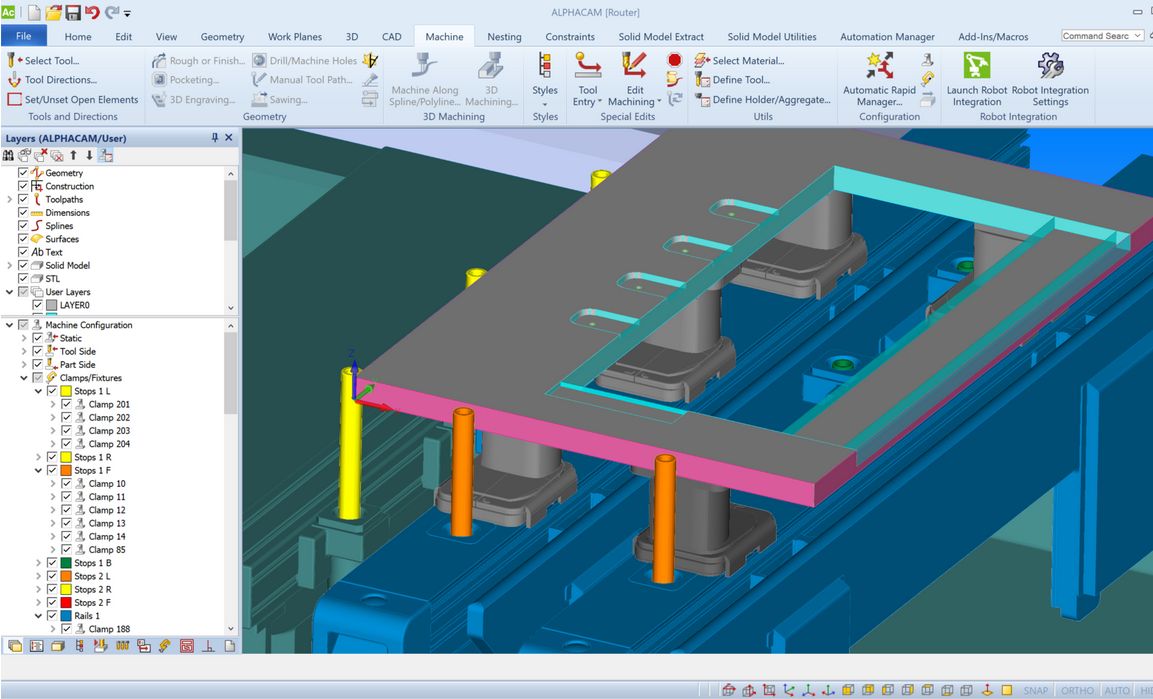1153x699 pixels.
Task: Open Tool Directions from the ribbon
Action: (x=60, y=80)
